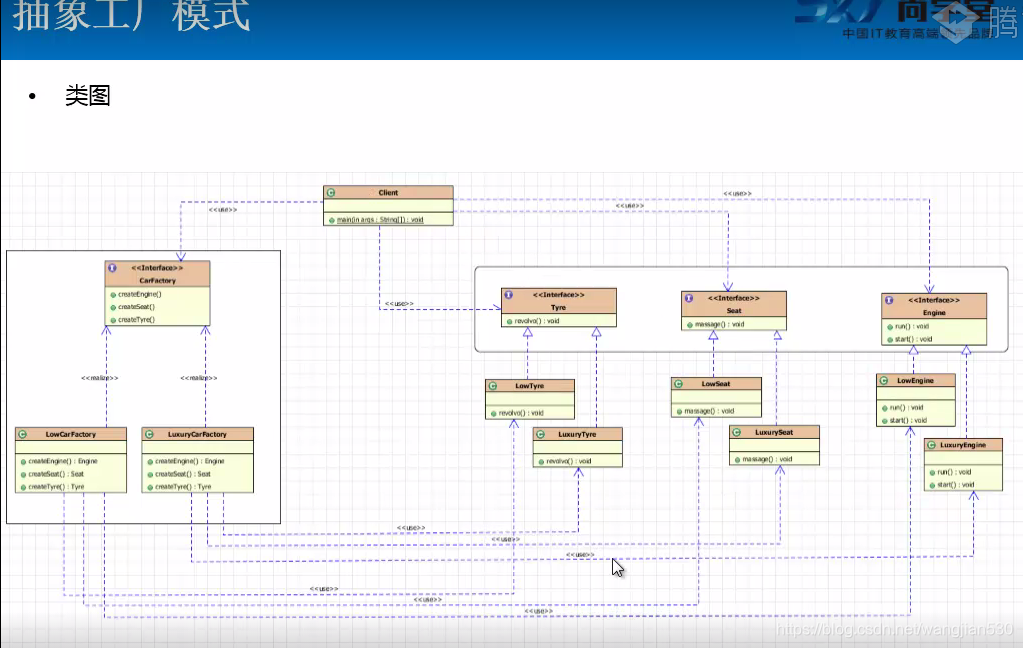Click the class icon on LuxuryTyre header
Image resolution: width=1023 pixels, height=648 pixels.
[x=541, y=434]
